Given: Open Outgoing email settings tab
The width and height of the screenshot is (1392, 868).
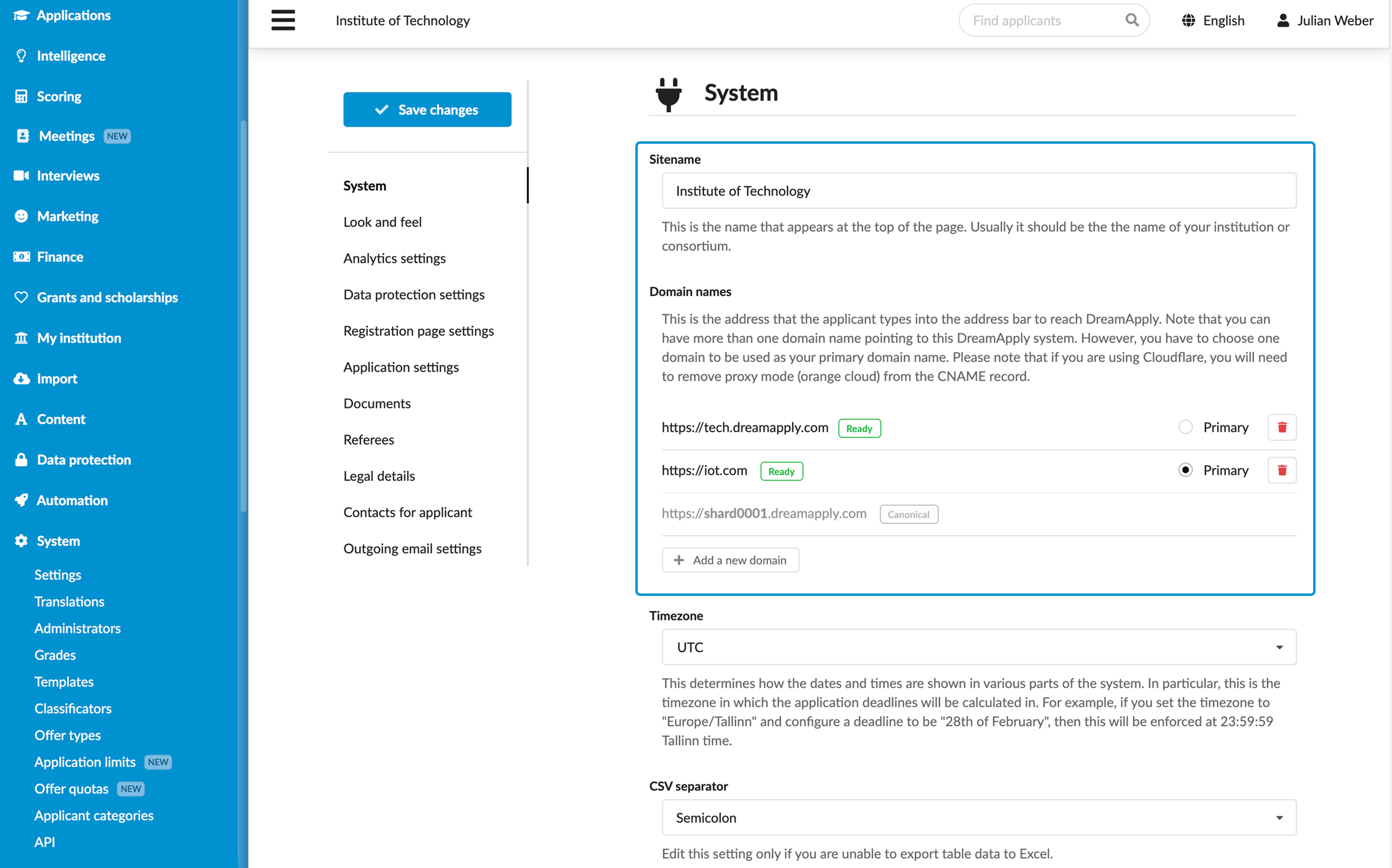Looking at the screenshot, I should [412, 548].
